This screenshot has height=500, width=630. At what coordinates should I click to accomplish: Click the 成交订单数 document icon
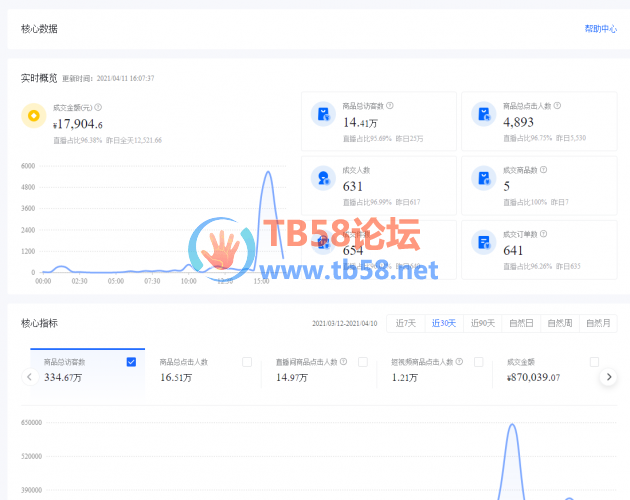(x=483, y=242)
